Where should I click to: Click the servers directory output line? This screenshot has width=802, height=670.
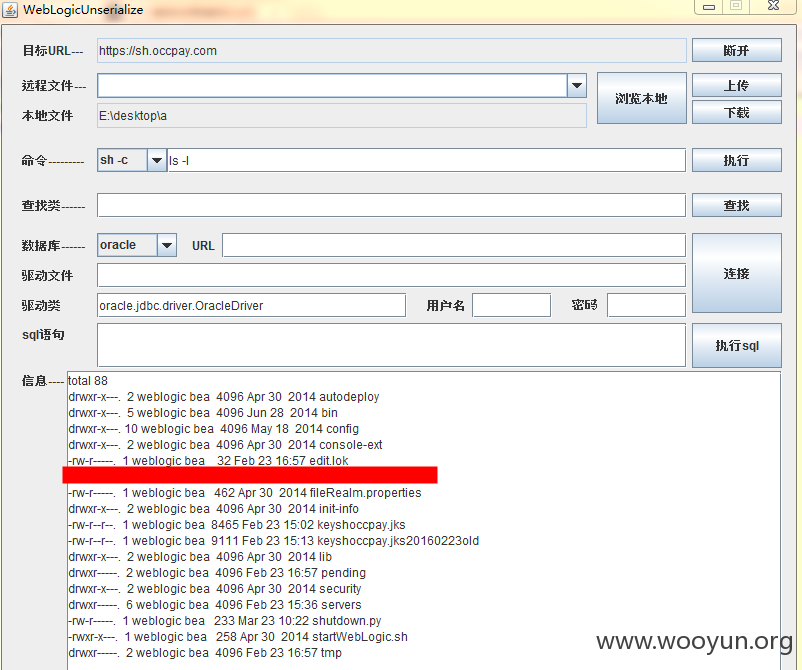[215, 605]
